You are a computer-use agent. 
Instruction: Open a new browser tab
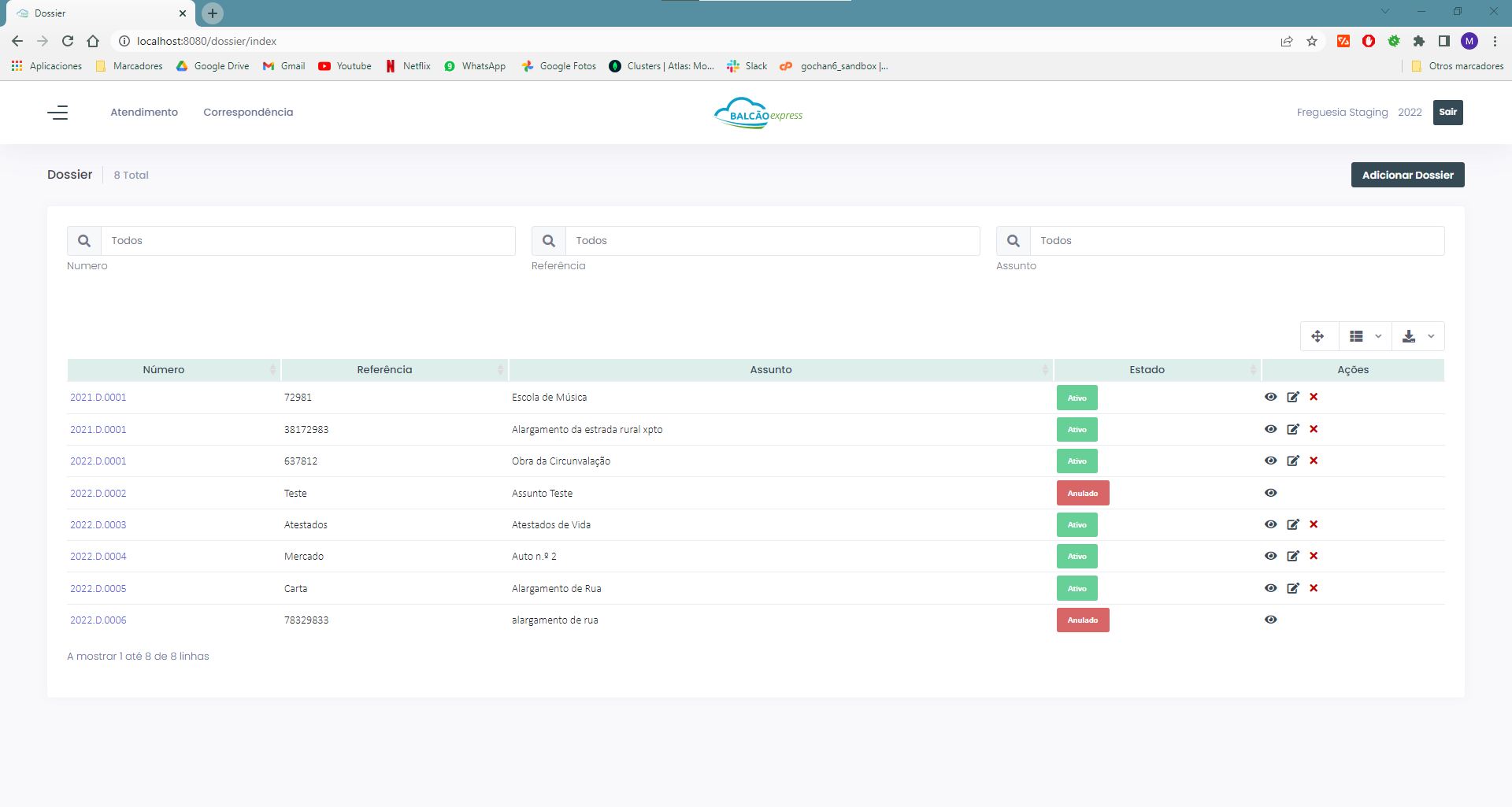(213, 13)
